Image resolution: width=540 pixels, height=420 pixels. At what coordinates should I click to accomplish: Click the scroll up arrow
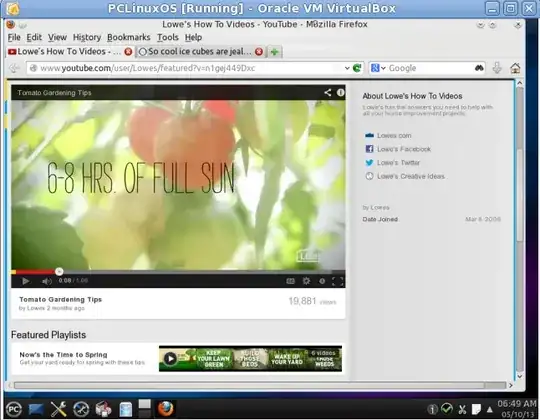click(520, 83)
